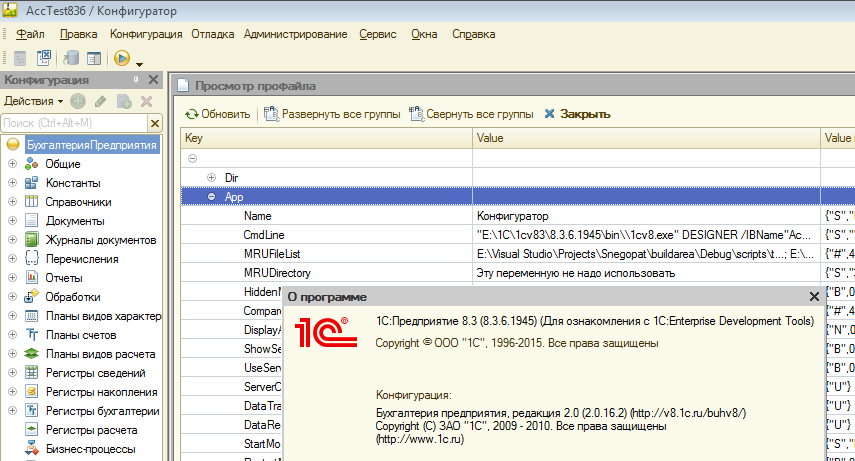Select the Документы icon in tree
The width and height of the screenshot is (855, 461).
pyautogui.click(x=32, y=220)
